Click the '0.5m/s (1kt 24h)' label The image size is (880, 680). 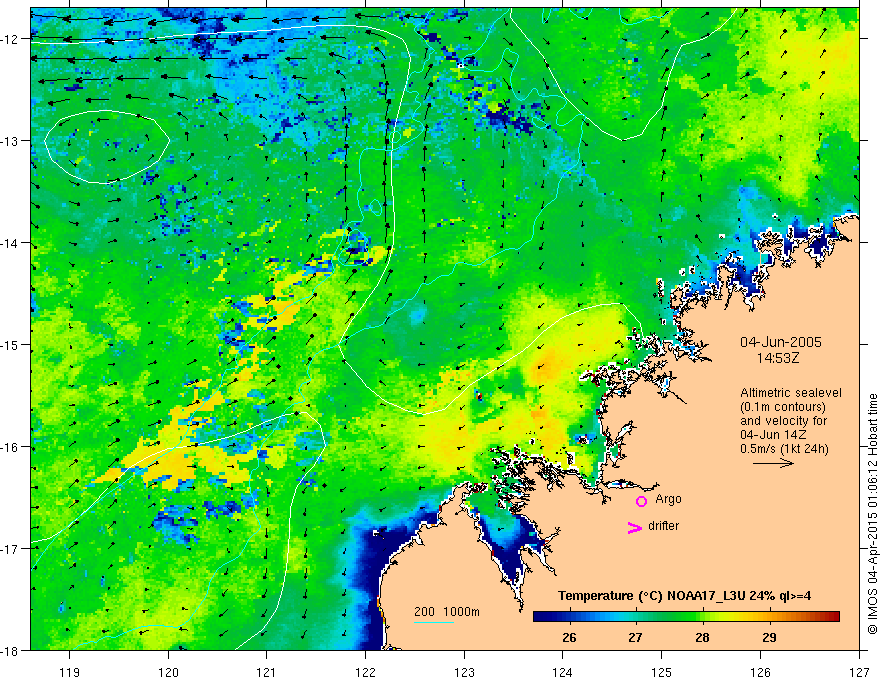tap(784, 449)
